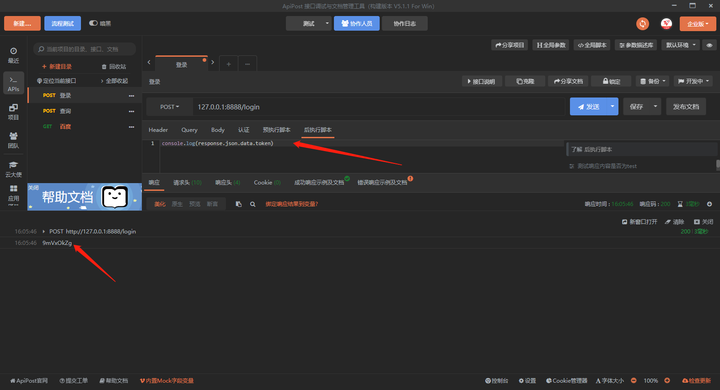
Task: Click the plus icon after response time
Action: tap(709, 204)
